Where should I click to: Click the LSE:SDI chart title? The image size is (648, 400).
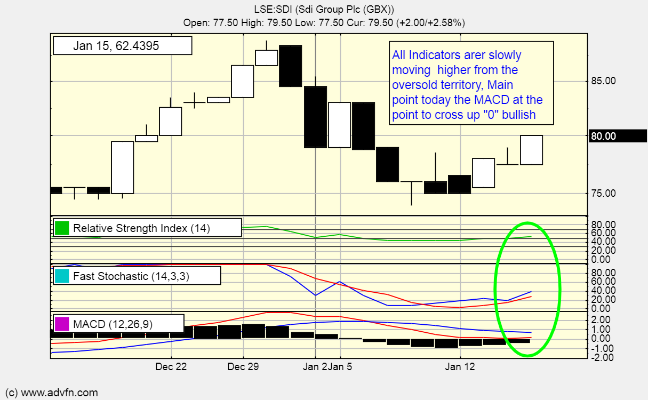click(x=324, y=9)
